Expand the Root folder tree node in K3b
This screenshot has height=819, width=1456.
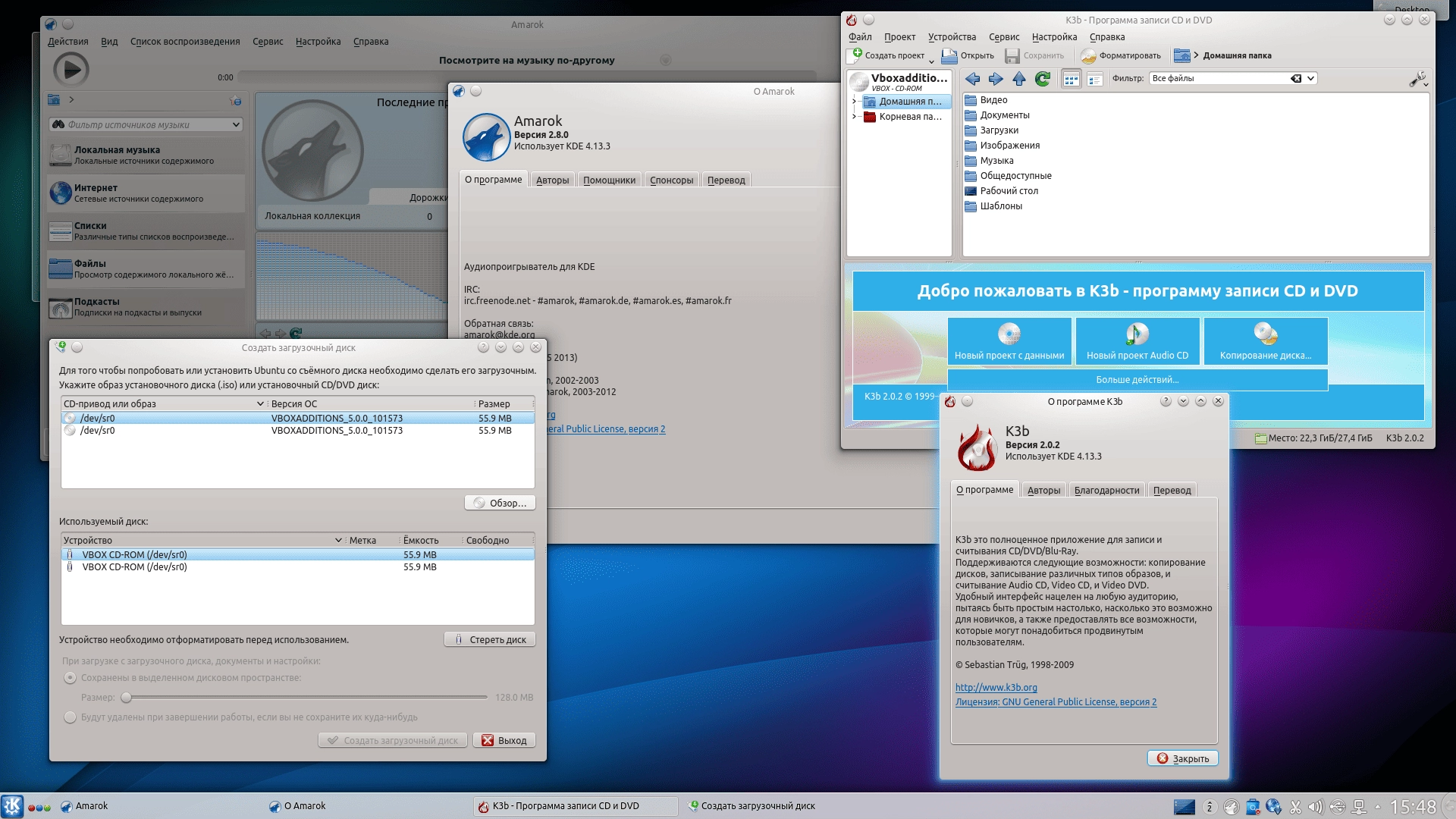[854, 117]
